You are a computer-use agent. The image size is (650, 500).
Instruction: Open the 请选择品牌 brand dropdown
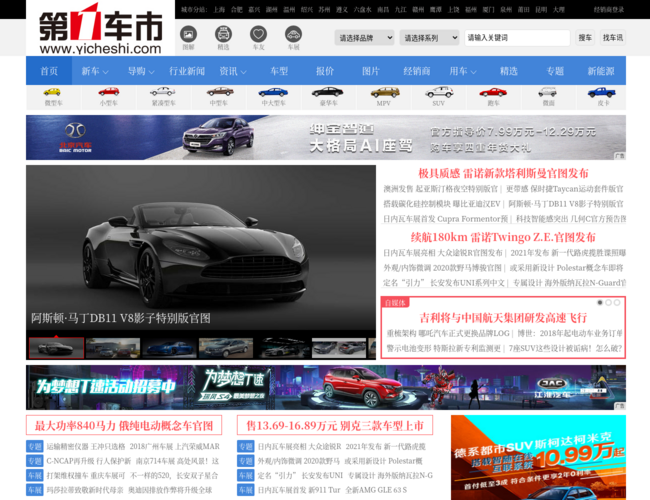point(364,38)
